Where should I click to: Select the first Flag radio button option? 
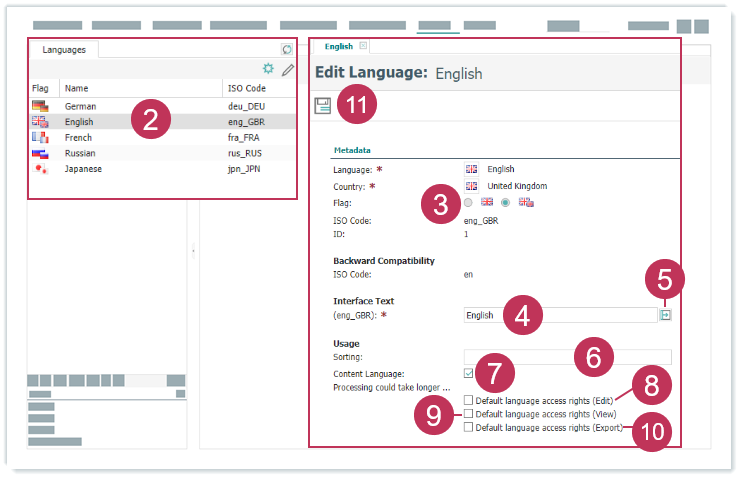[469, 202]
